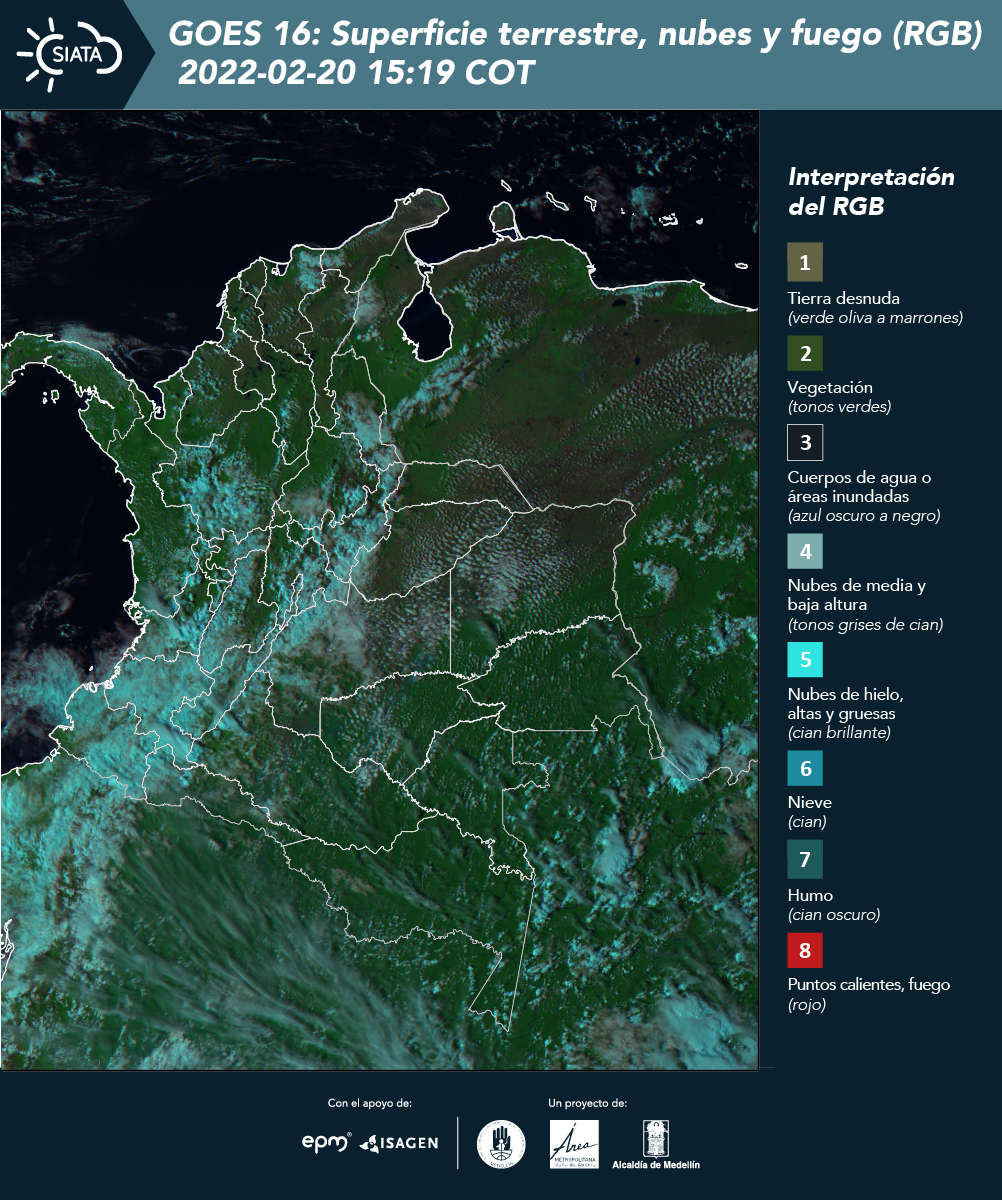
Task: Click the date '2022-02-20 15:19 COT'
Action: 356,73
